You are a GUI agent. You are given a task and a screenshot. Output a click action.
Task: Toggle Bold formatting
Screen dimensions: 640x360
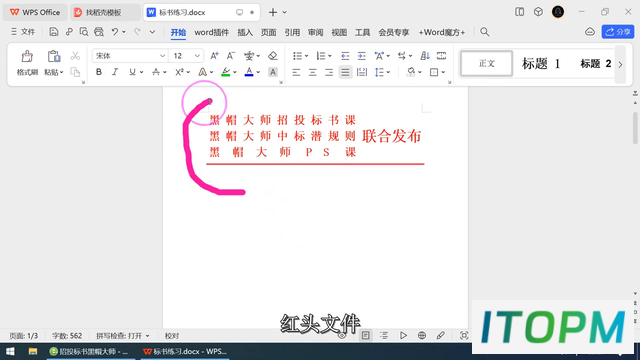tap(99, 72)
